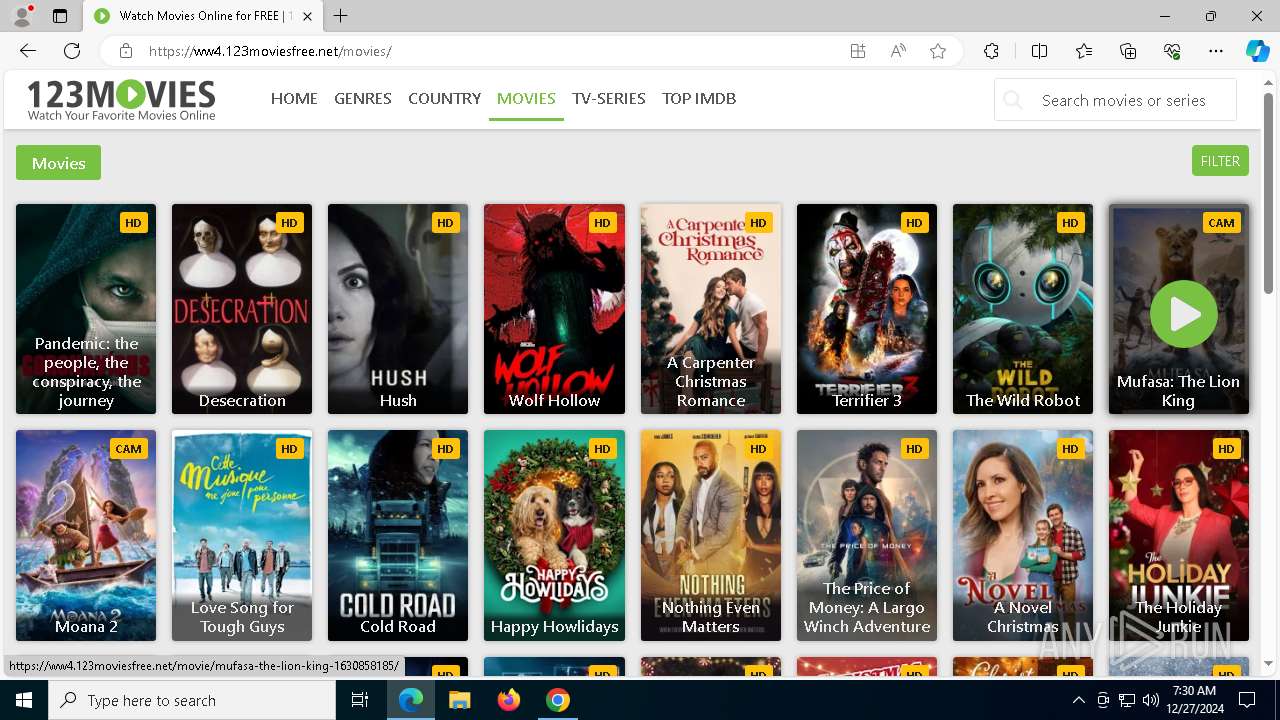Open the Pandemic movie poster
1280x720 pixels.
coord(86,309)
